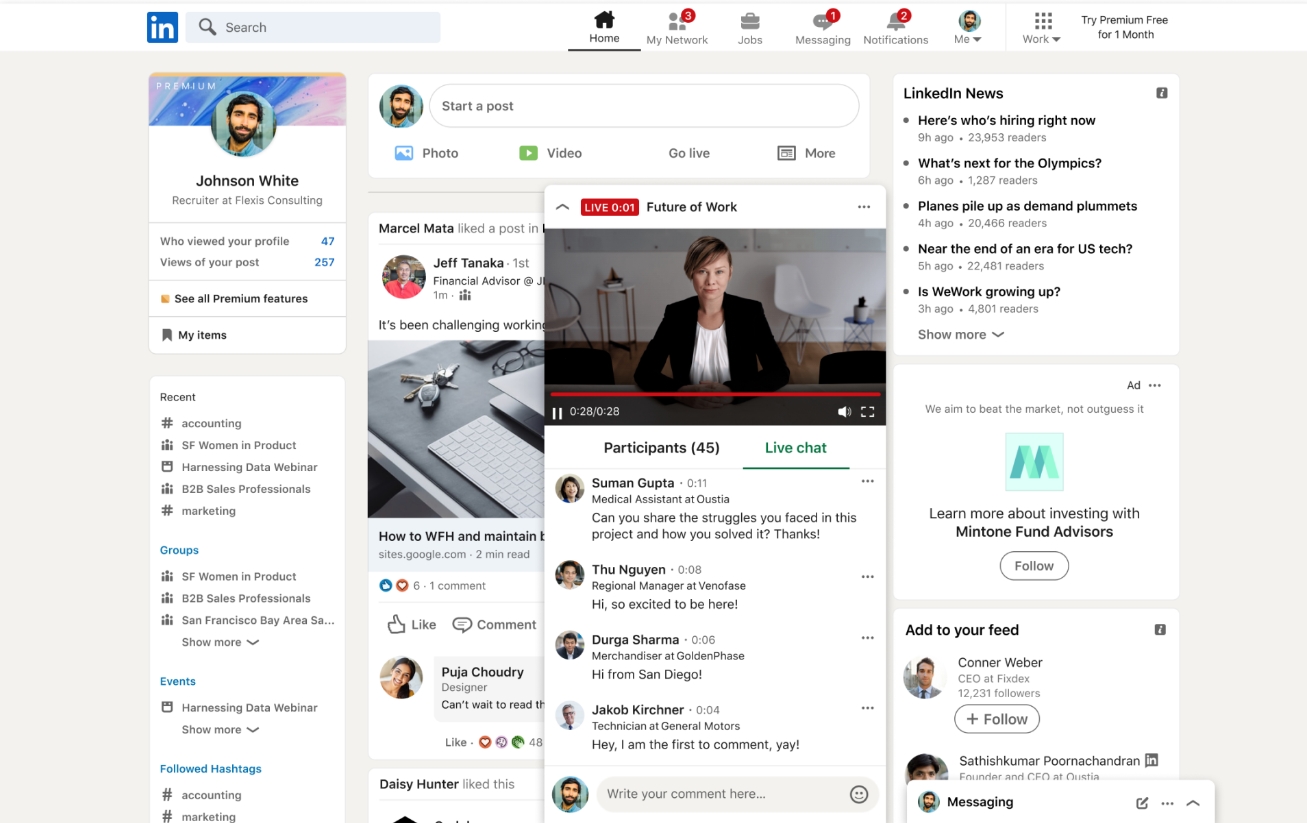Click the LinkedIn logo icon
Viewport: 1307px width, 823px height.
pyautogui.click(x=162, y=27)
